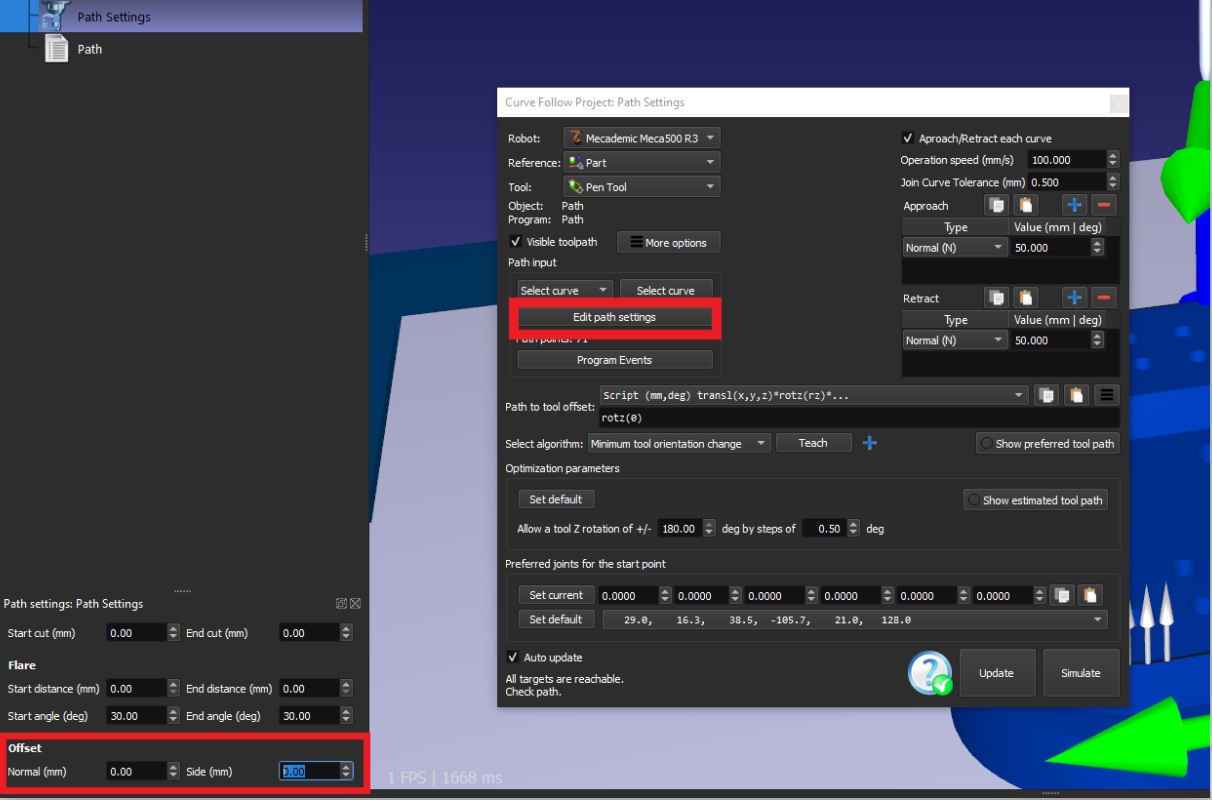
Task: Paste into the Retract movement list
Action: [1026, 298]
